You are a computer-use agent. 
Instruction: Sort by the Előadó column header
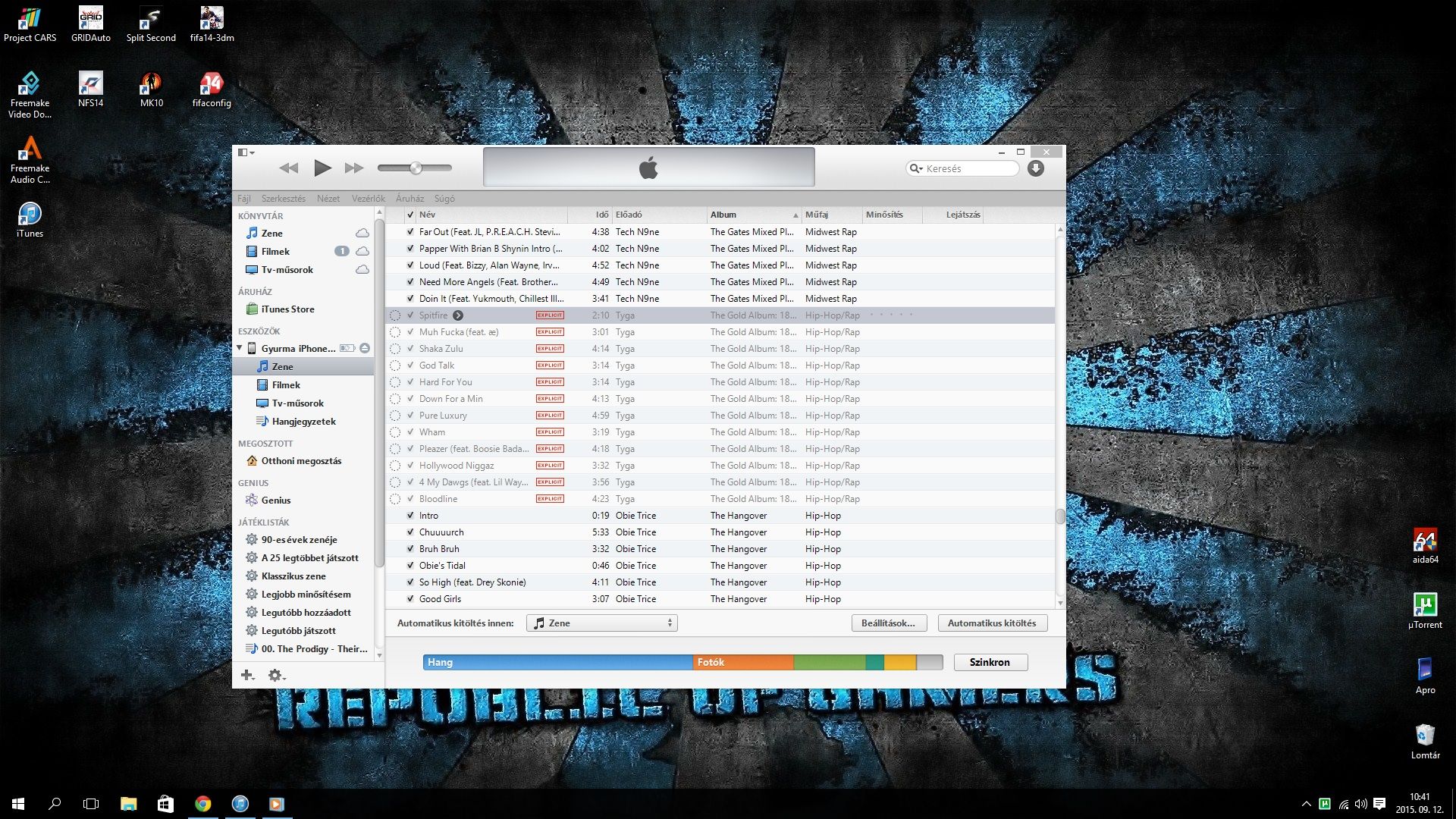click(x=660, y=215)
